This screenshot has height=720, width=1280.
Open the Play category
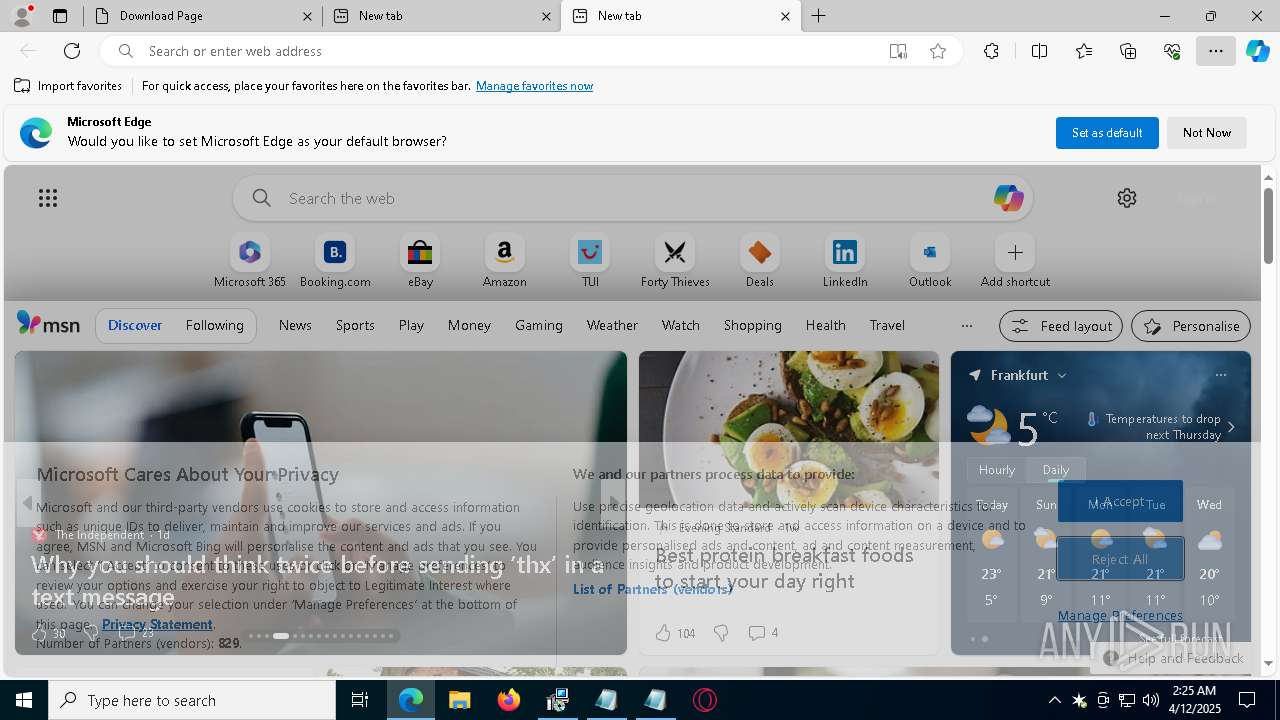pos(411,325)
